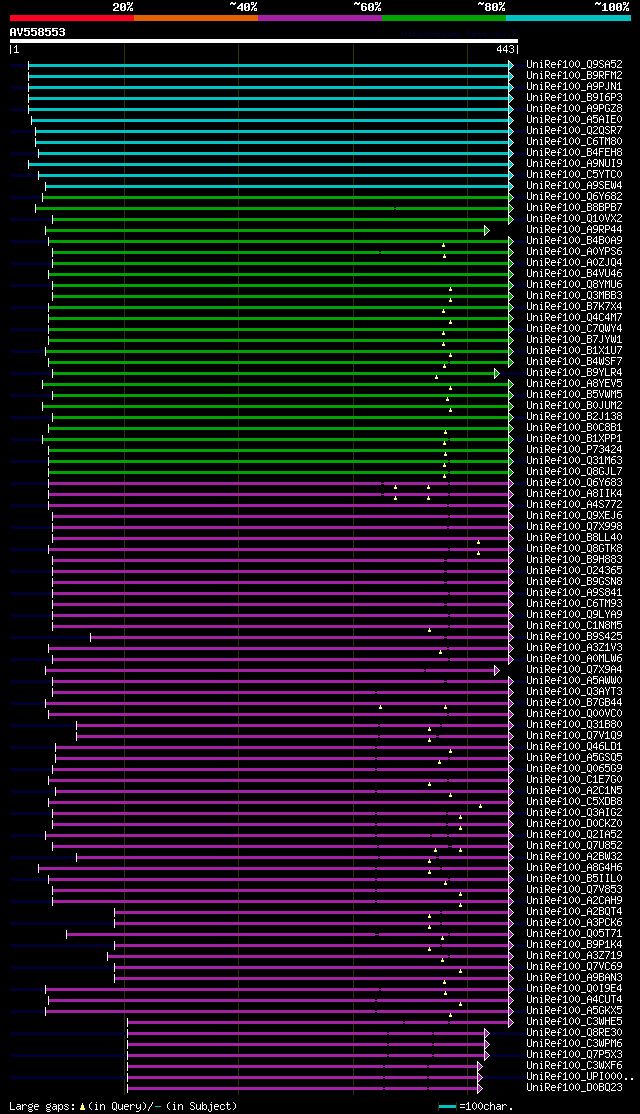The height and width of the screenshot is (1114, 640).
Task: Click the UniRef100_B7GB44 label
Action: [574, 703]
